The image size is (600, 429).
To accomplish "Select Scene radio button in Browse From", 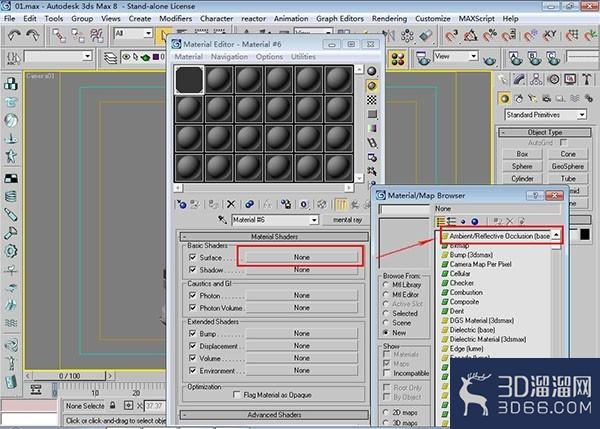I will point(386,323).
